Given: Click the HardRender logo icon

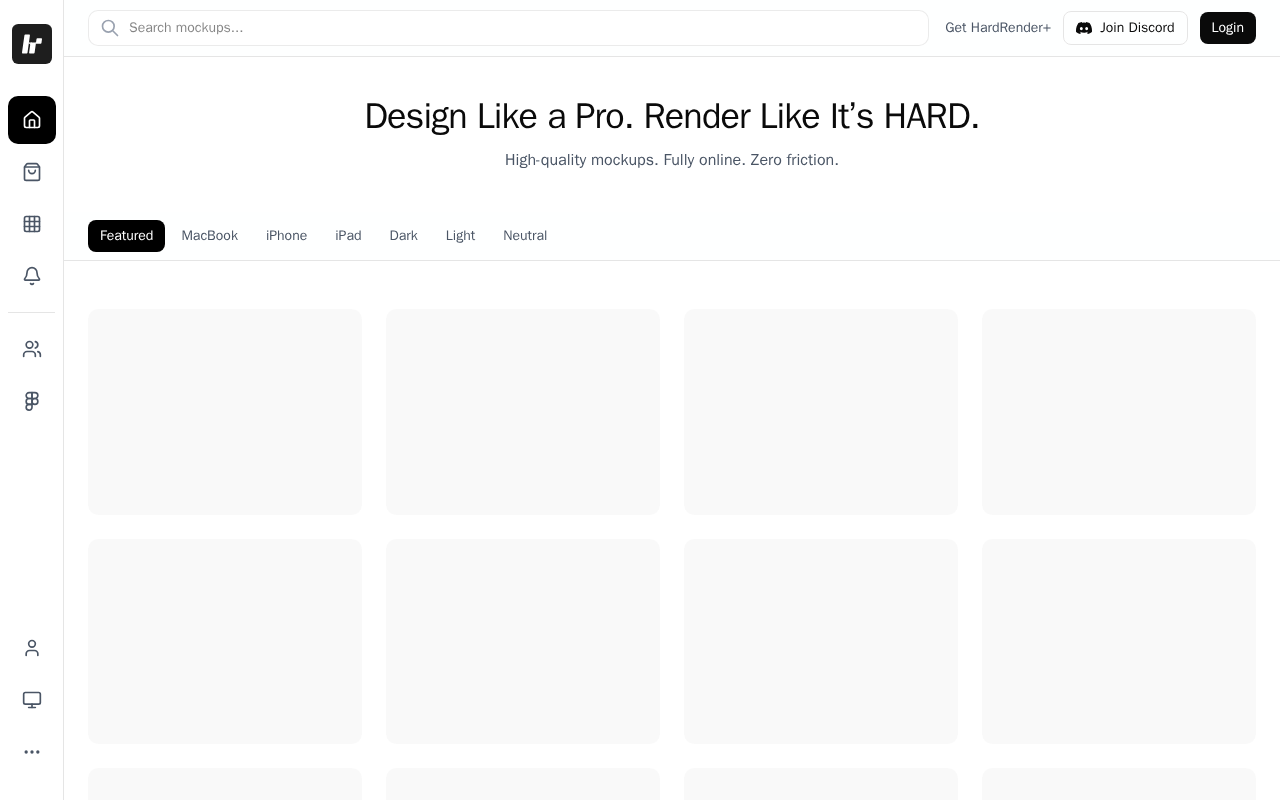Looking at the screenshot, I should tap(32, 44).
